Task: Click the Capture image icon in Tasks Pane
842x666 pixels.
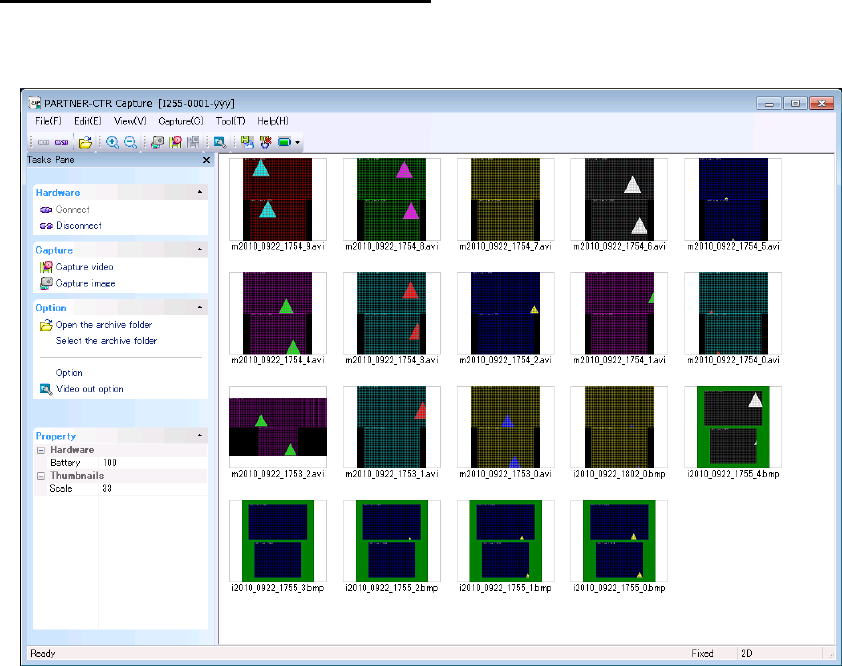Action: coord(46,283)
